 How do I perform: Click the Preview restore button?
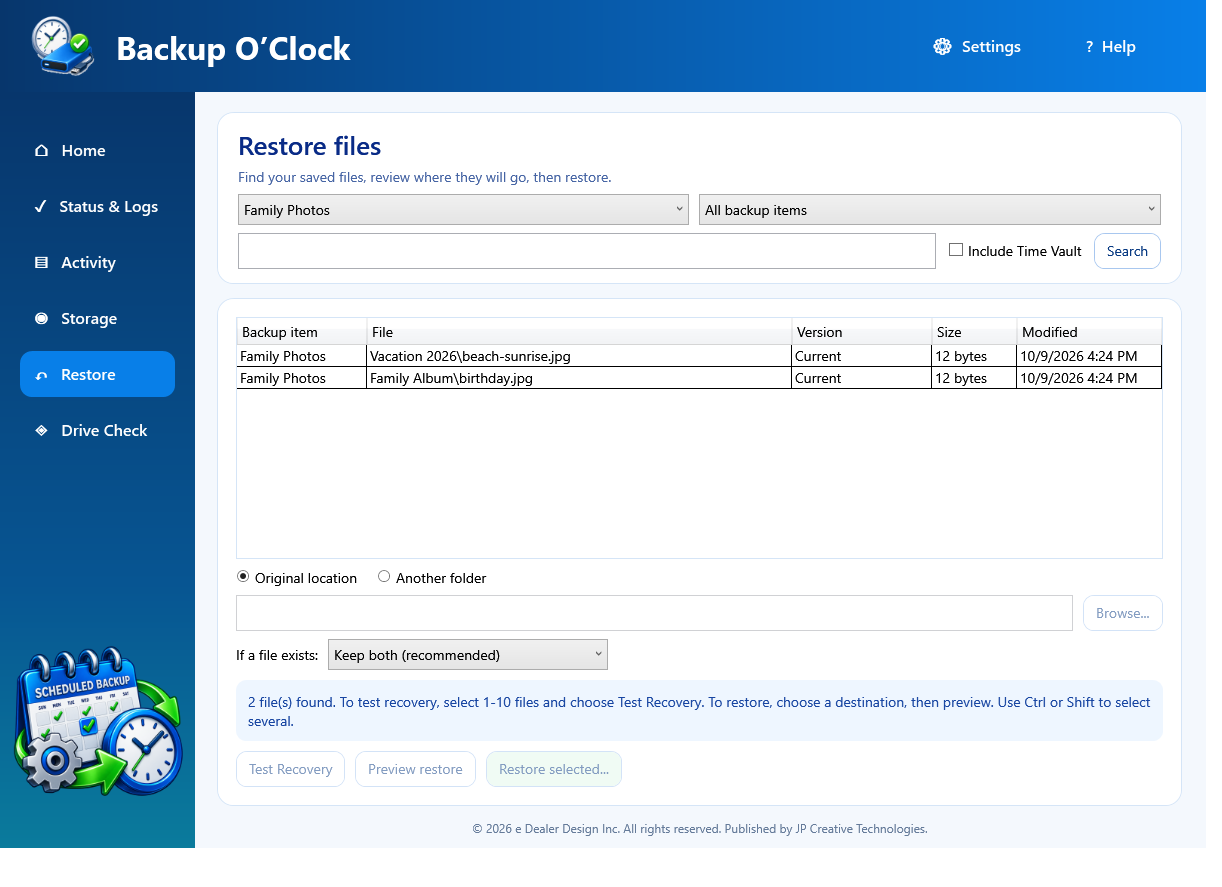pyautogui.click(x=415, y=769)
